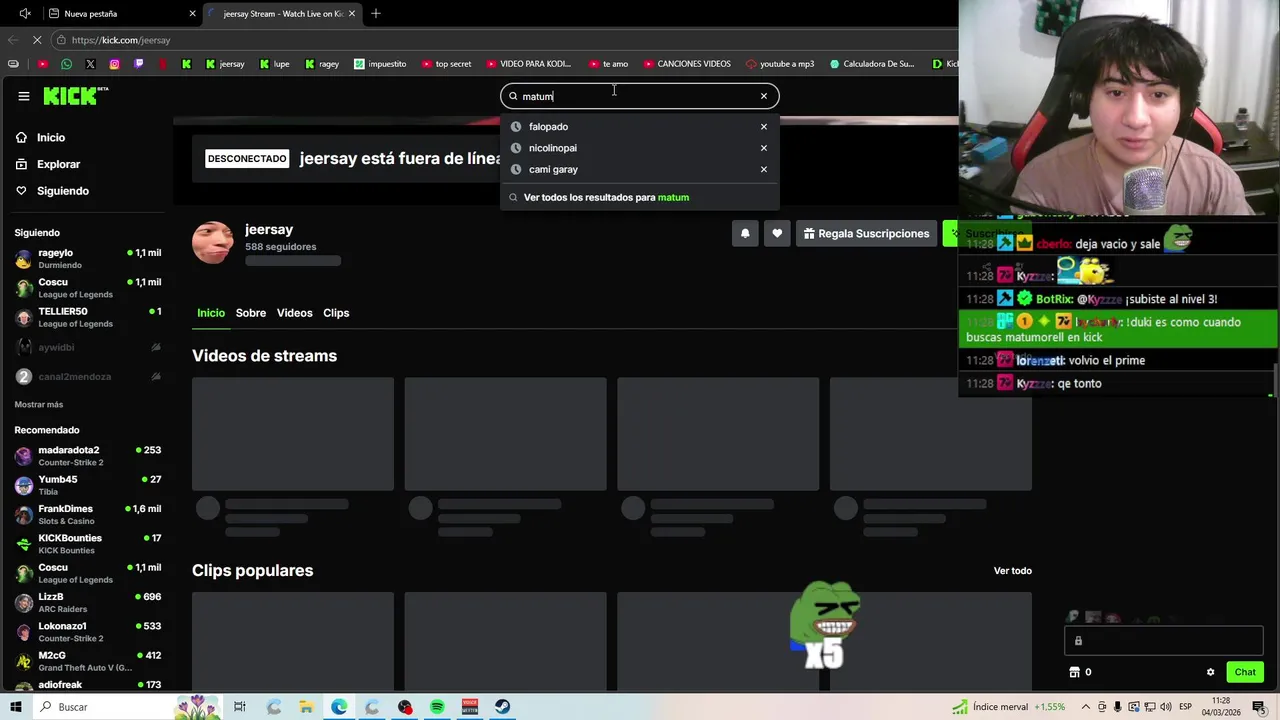Open File Explorer from taskbar
The width and height of the screenshot is (1280, 720).
click(307, 707)
